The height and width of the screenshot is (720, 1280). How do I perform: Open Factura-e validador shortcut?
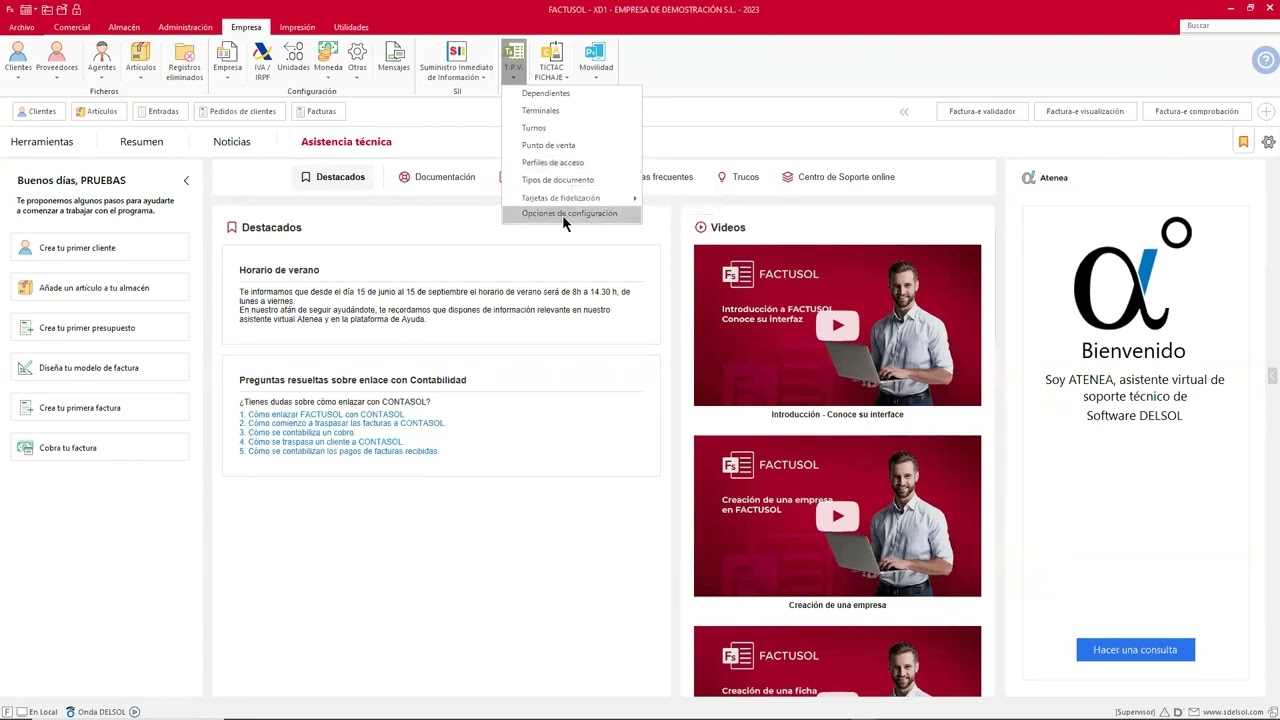[x=982, y=111]
